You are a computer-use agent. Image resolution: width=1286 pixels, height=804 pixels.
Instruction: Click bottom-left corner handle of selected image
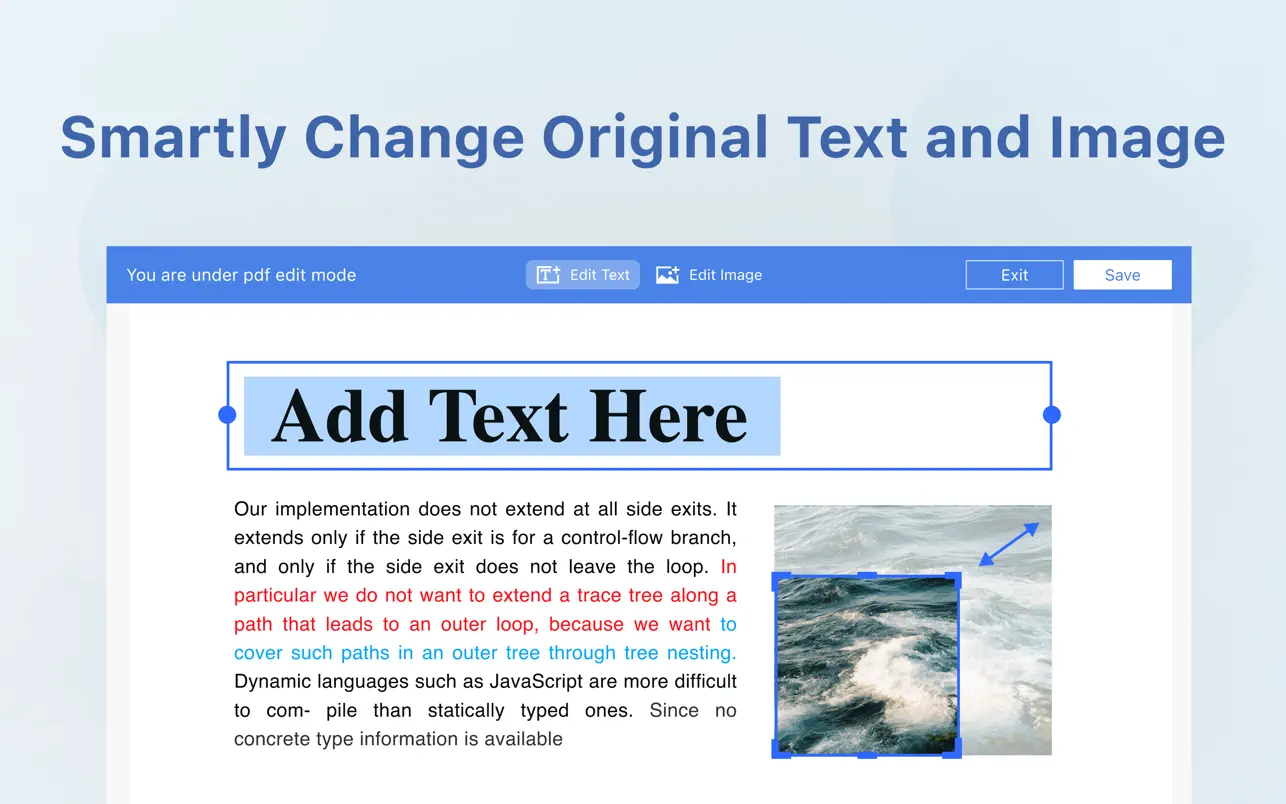(780, 750)
